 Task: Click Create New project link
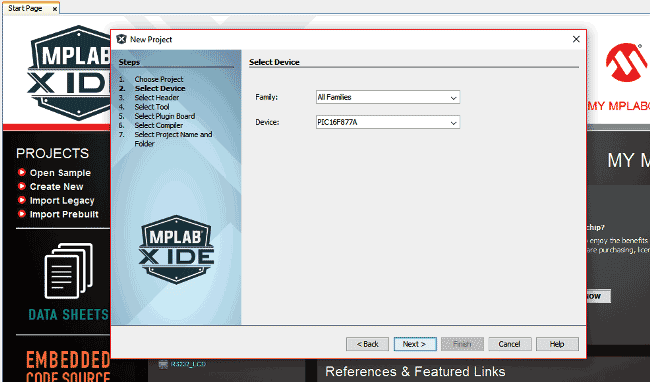56,187
